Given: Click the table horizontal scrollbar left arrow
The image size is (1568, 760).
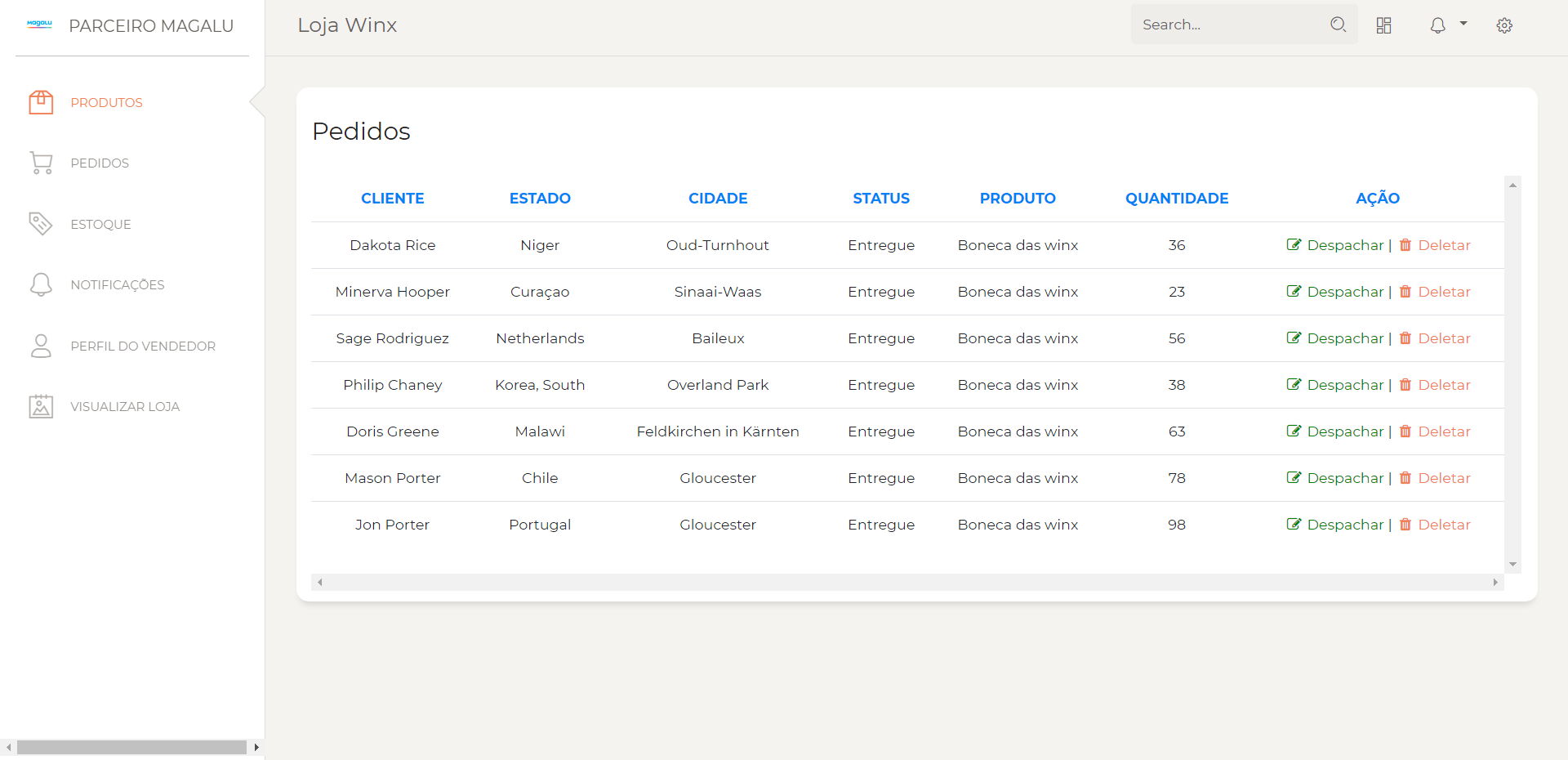Looking at the screenshot, I should (320, 582).
